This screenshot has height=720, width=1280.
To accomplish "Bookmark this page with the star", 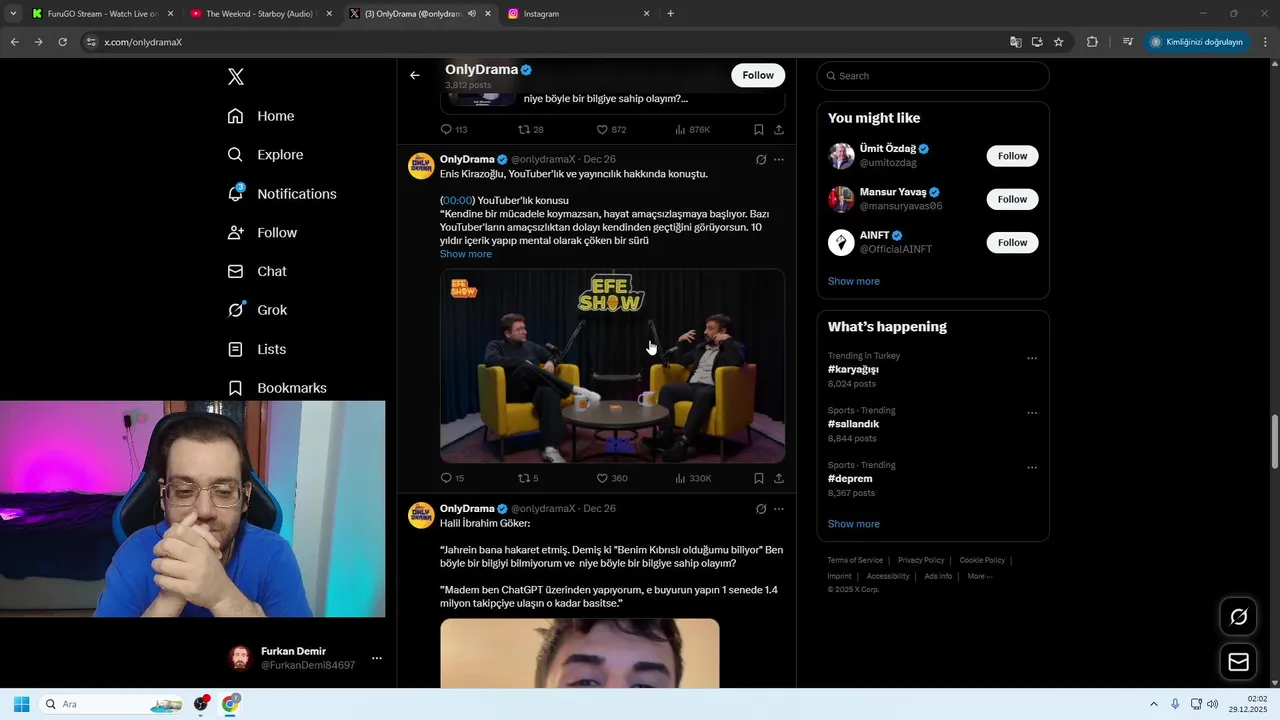I will click(x=1058, y=42).
